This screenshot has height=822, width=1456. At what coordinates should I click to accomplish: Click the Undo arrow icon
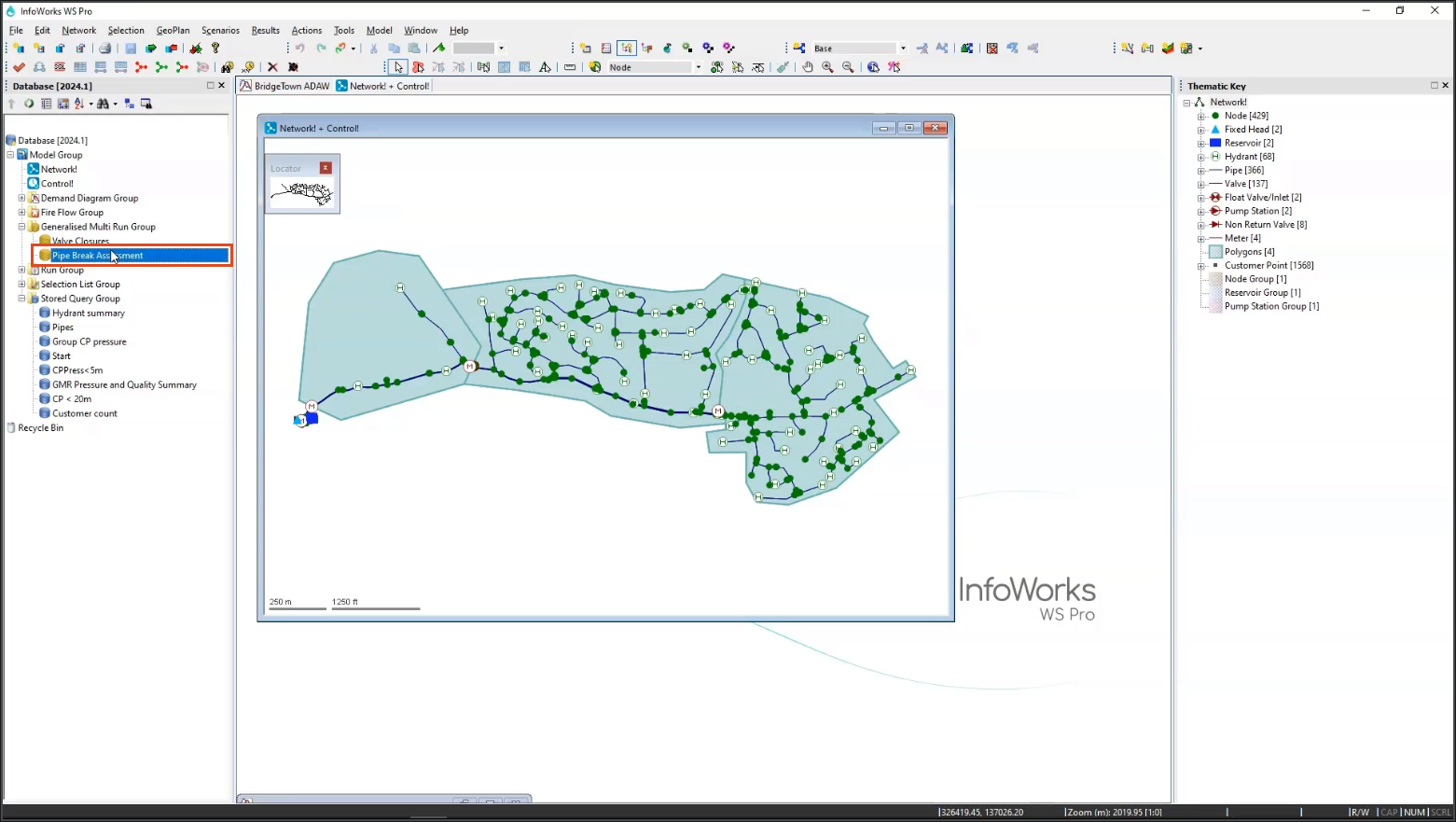pyautogui.click(x=300, y=49)
